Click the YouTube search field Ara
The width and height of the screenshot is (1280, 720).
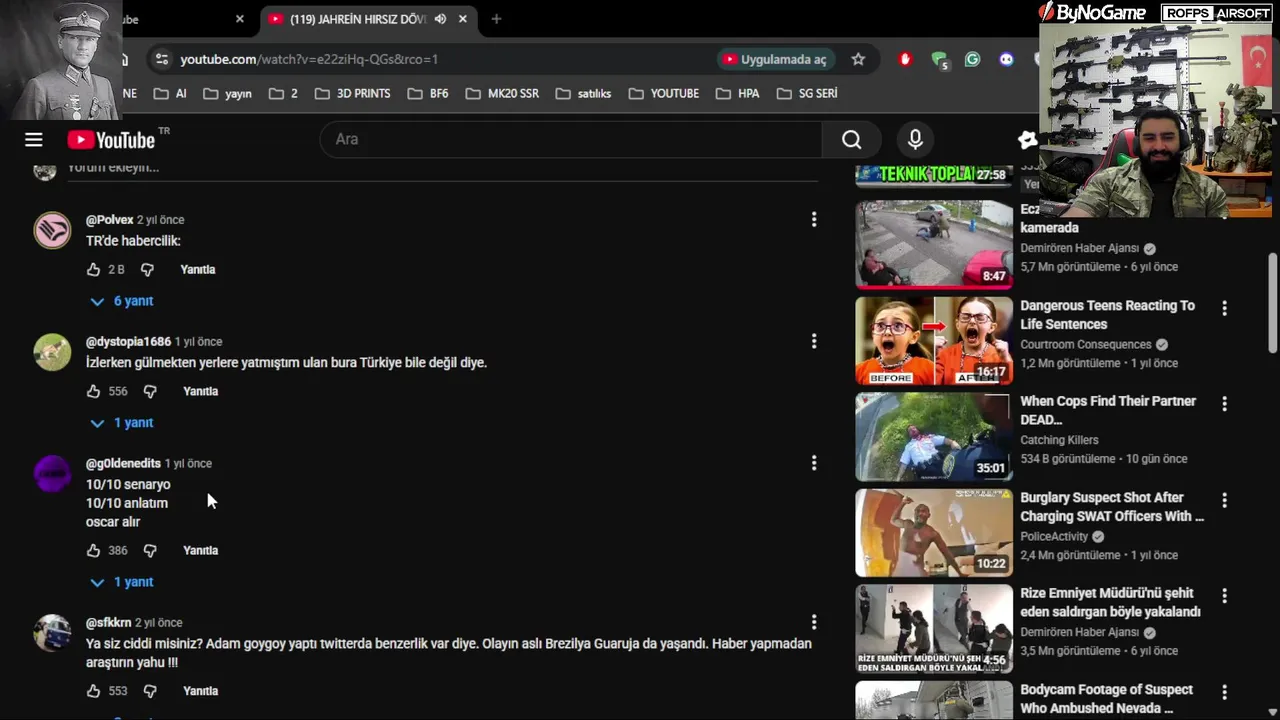point(571,140)
